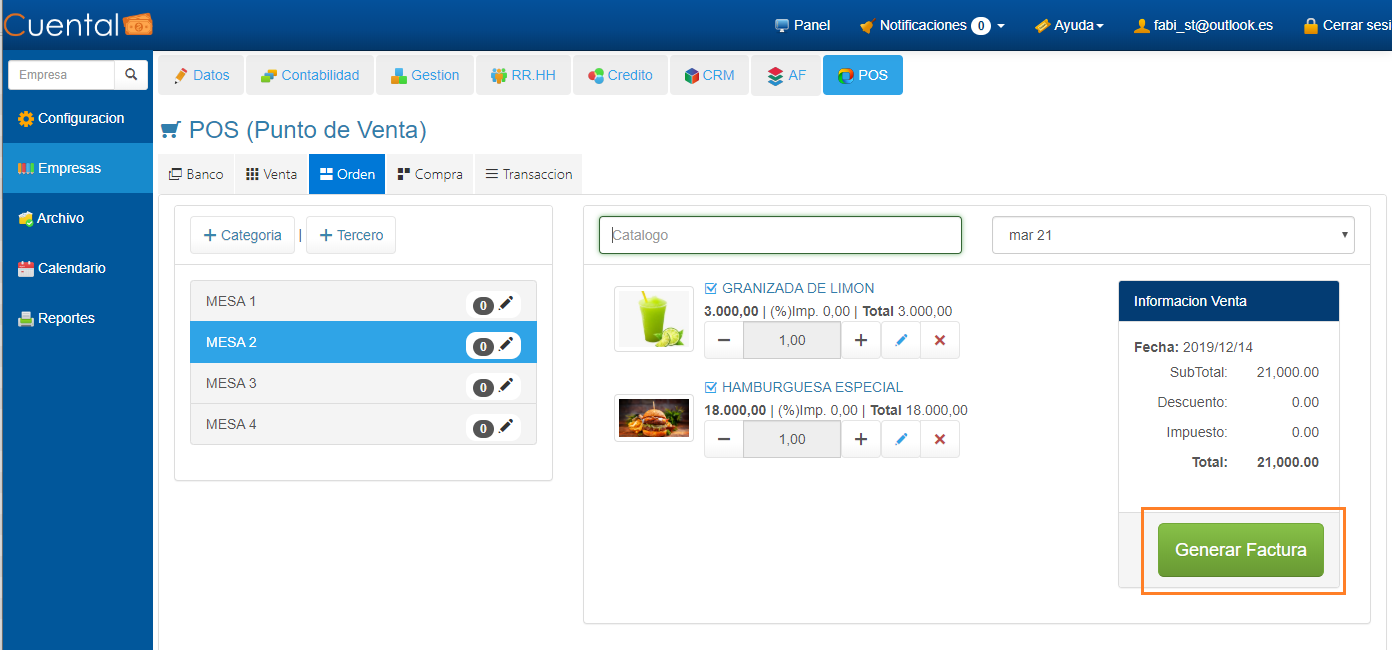Decrease Hamburguesa Especial quantity with minus
Viewport: 1392px width, 650px height.
tap(724, 439)
